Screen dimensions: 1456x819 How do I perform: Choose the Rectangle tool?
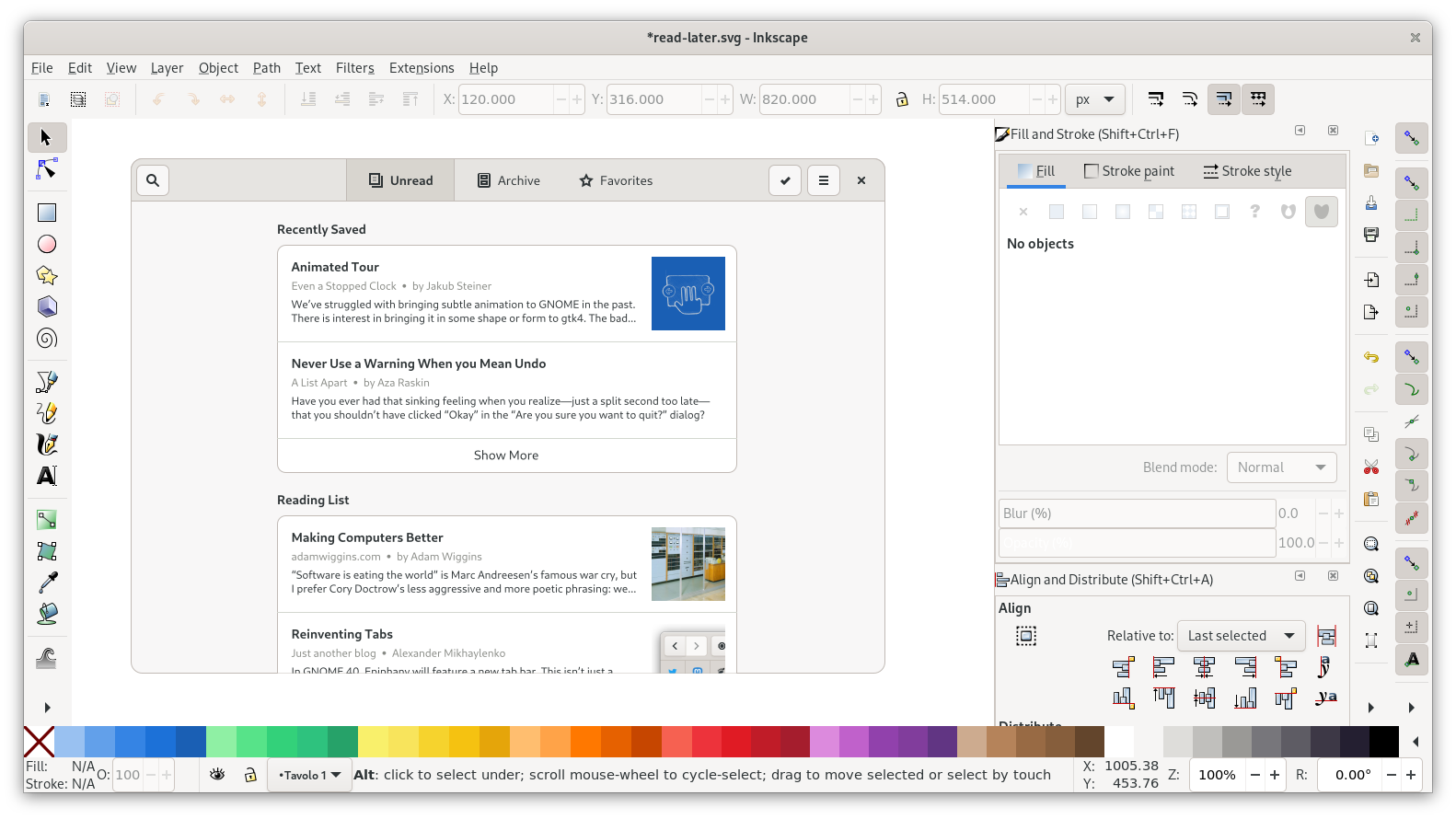click(x=47, y=213)
